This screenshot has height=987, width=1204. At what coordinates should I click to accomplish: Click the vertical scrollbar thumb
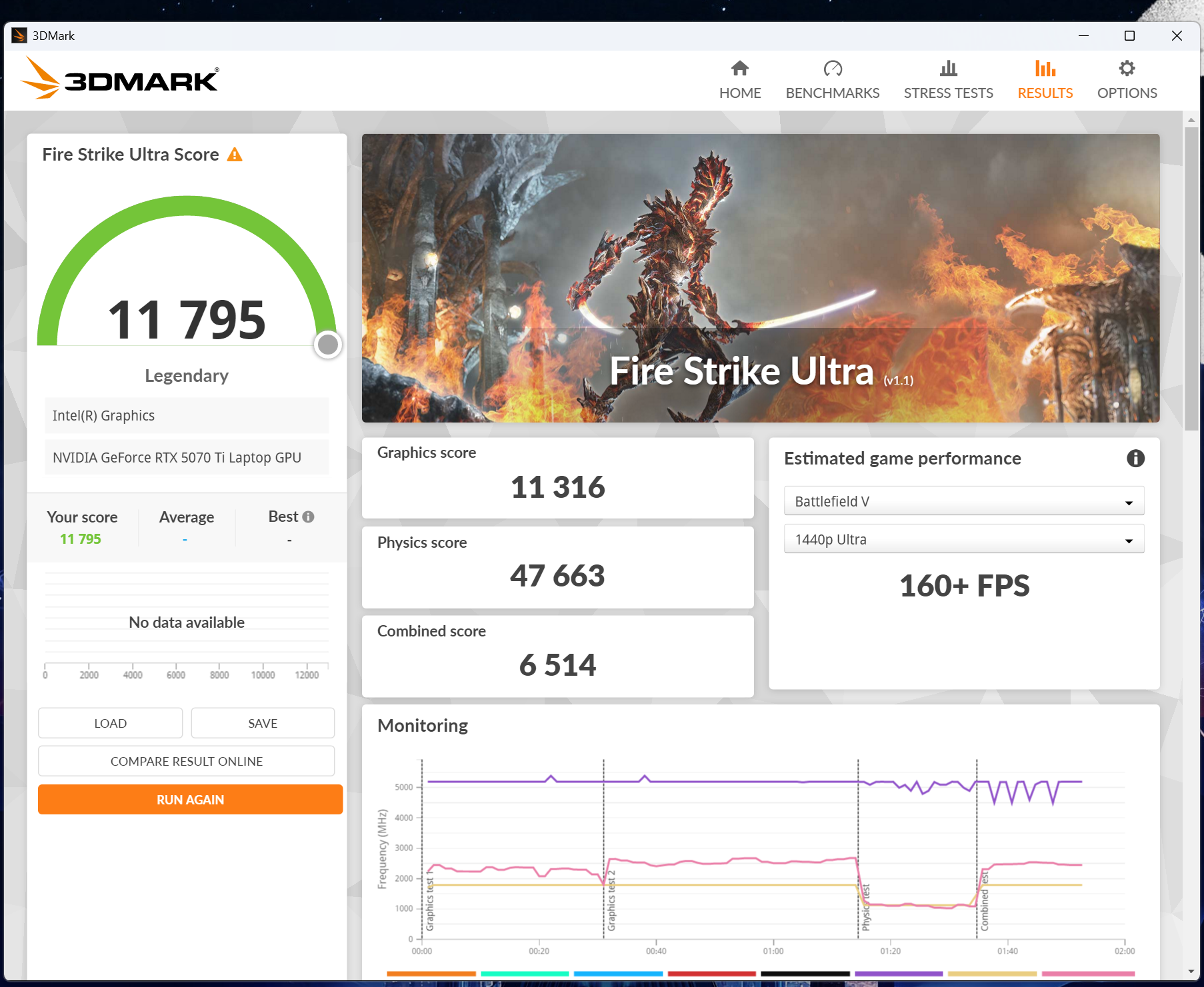click(x=1191, y=279)
